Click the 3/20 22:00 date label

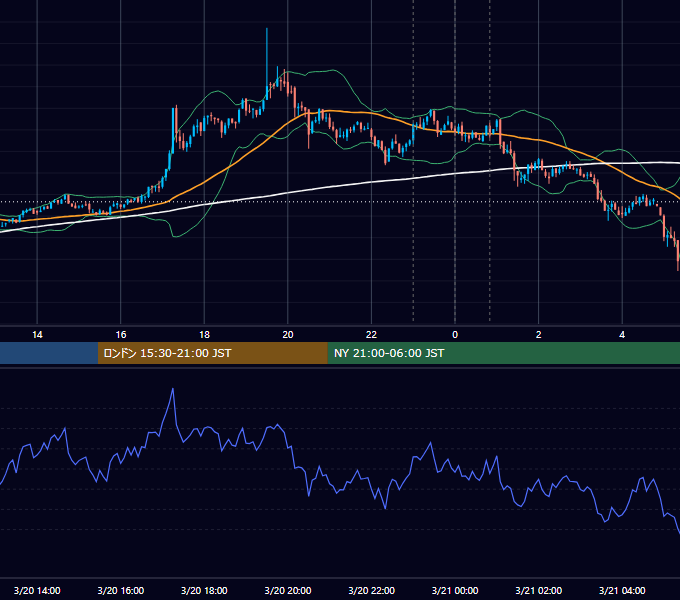372,590
